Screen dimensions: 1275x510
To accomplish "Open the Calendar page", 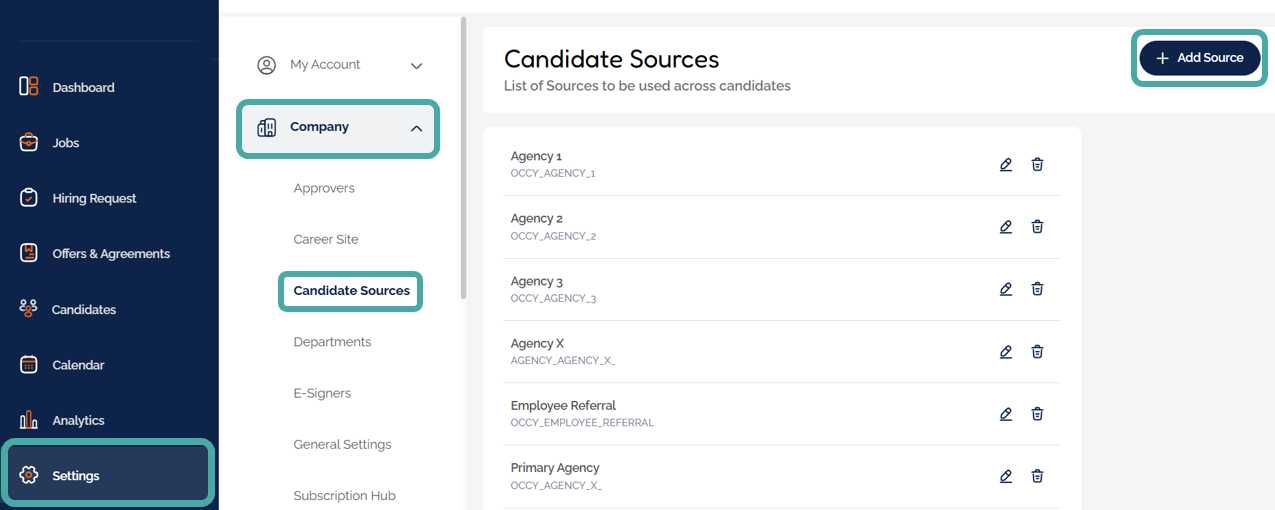I will (x=78, y=365).
